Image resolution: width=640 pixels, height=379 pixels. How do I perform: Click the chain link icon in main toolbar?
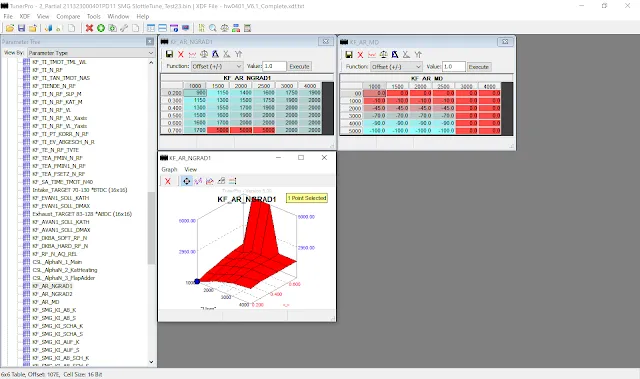[x=124, y=28]
